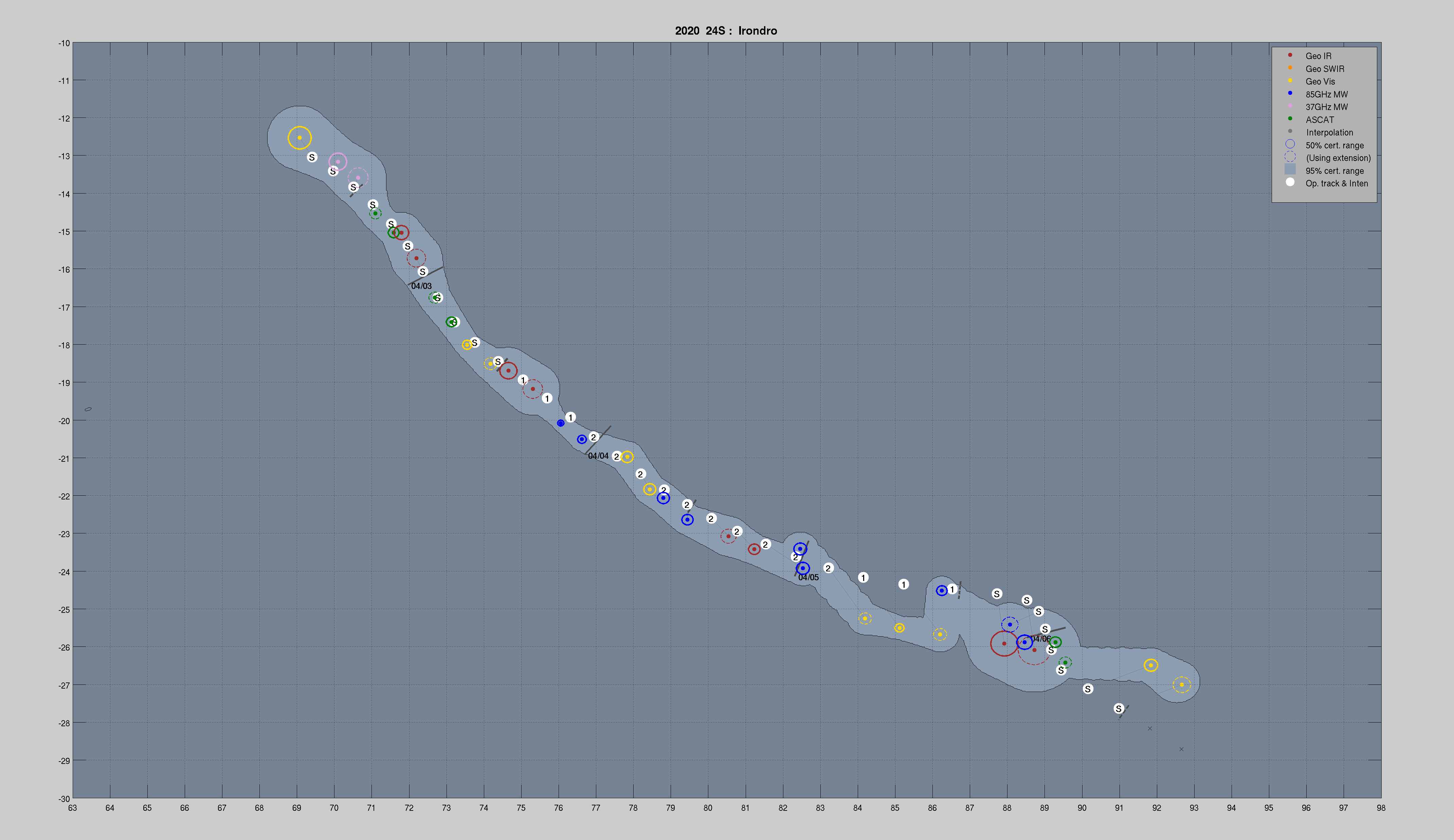Click the tiny island outline at left edge

pos(88,409)
